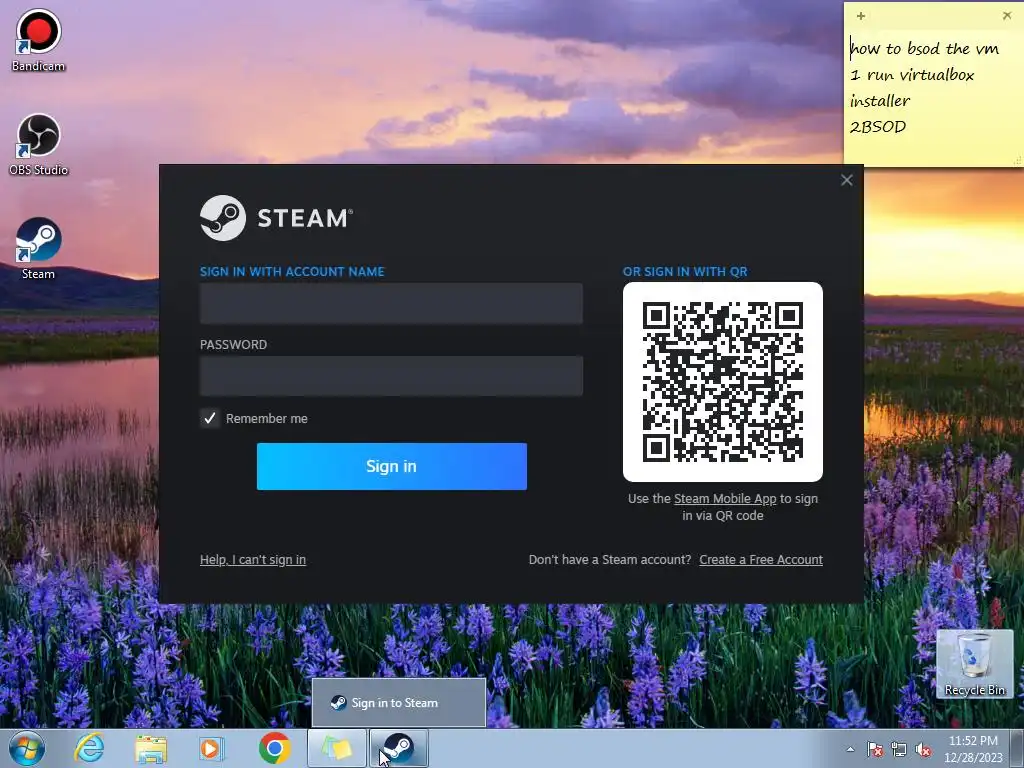Click the 'OR SIGN IN WITH QR' label
The image size is (1024, 768).
coord(685,272)
